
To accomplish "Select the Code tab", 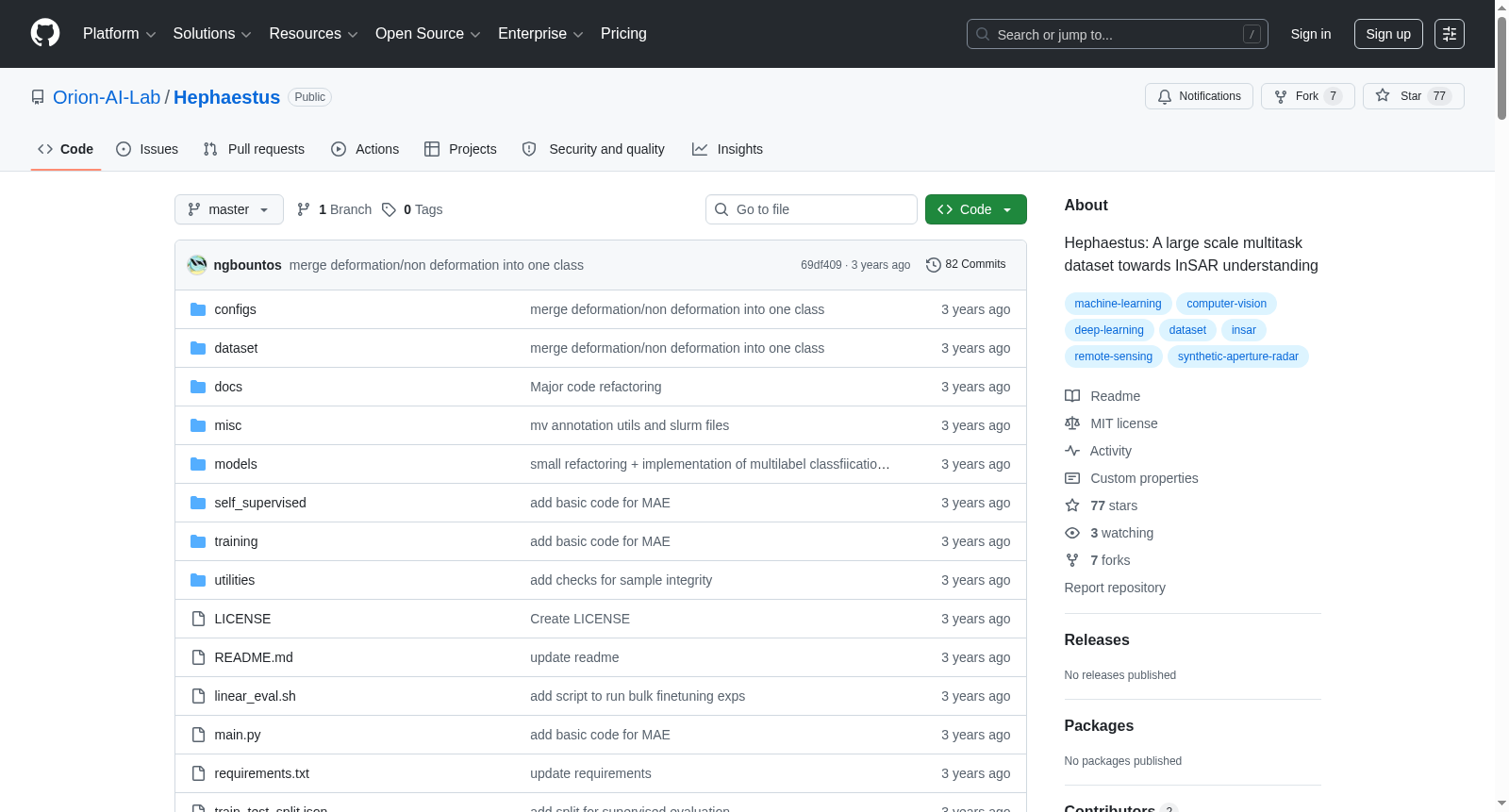I will [66, 149].
